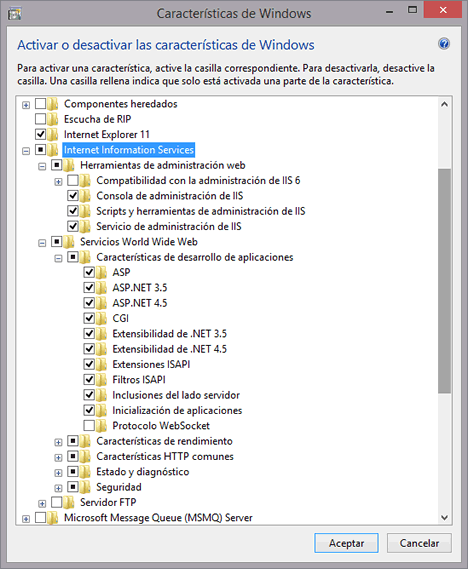Uncheck the Internet Explorer 11 checkbox
The width and height of the screenshot is (468, 569).
[x=40, y=134]
